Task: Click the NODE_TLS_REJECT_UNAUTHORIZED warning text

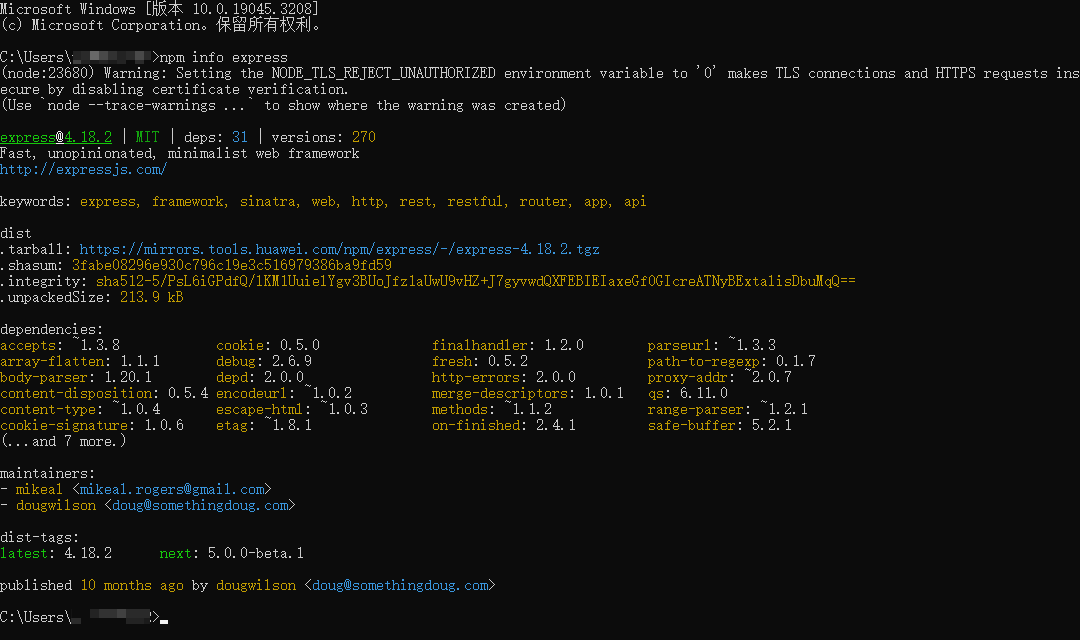Action: (383, 73)
